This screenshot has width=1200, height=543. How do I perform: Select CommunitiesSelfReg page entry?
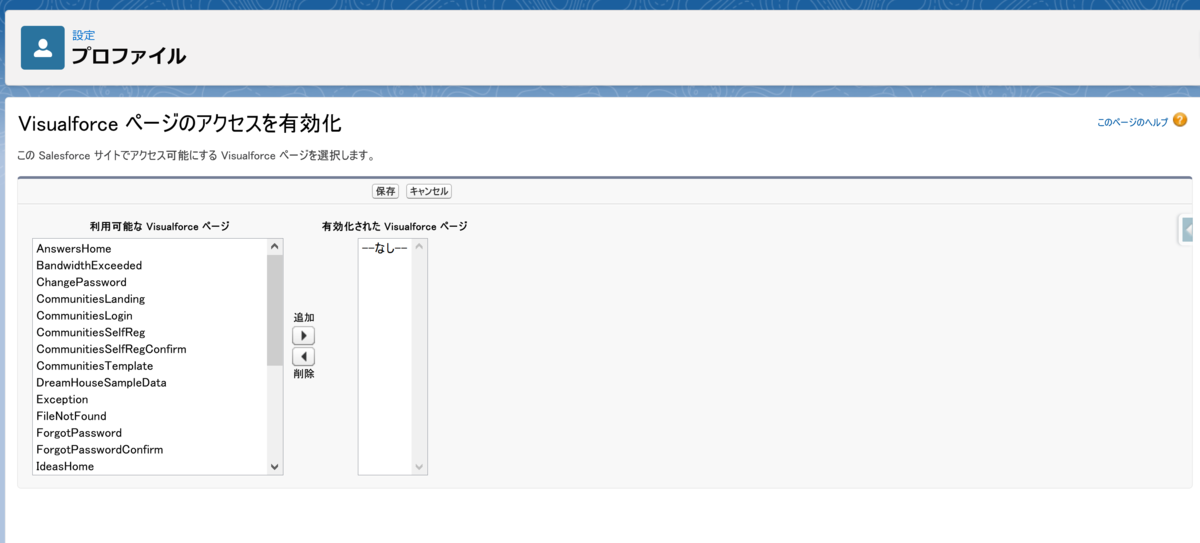point(150,332)
